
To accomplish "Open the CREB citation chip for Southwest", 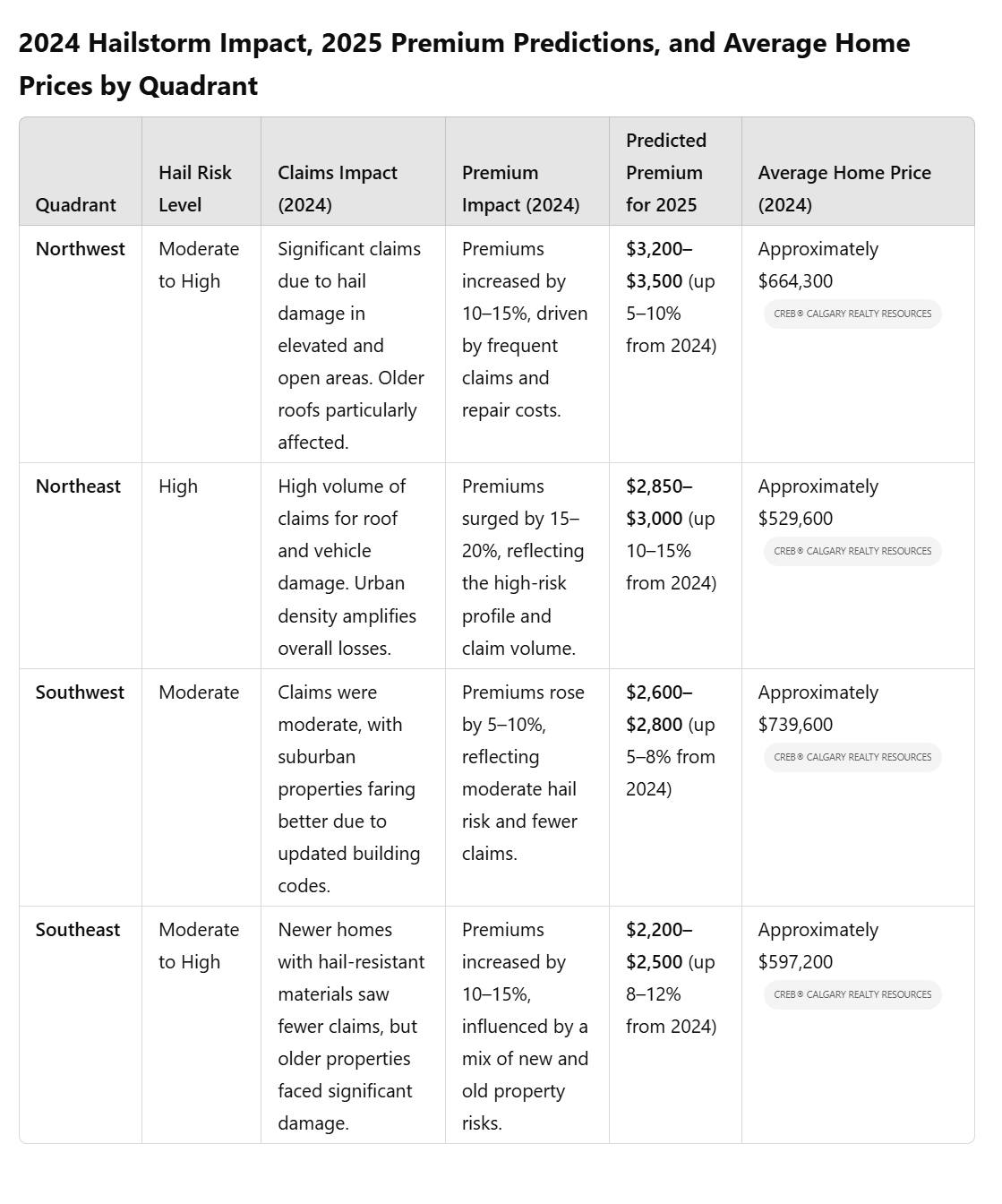I will (x=852, y=757).
